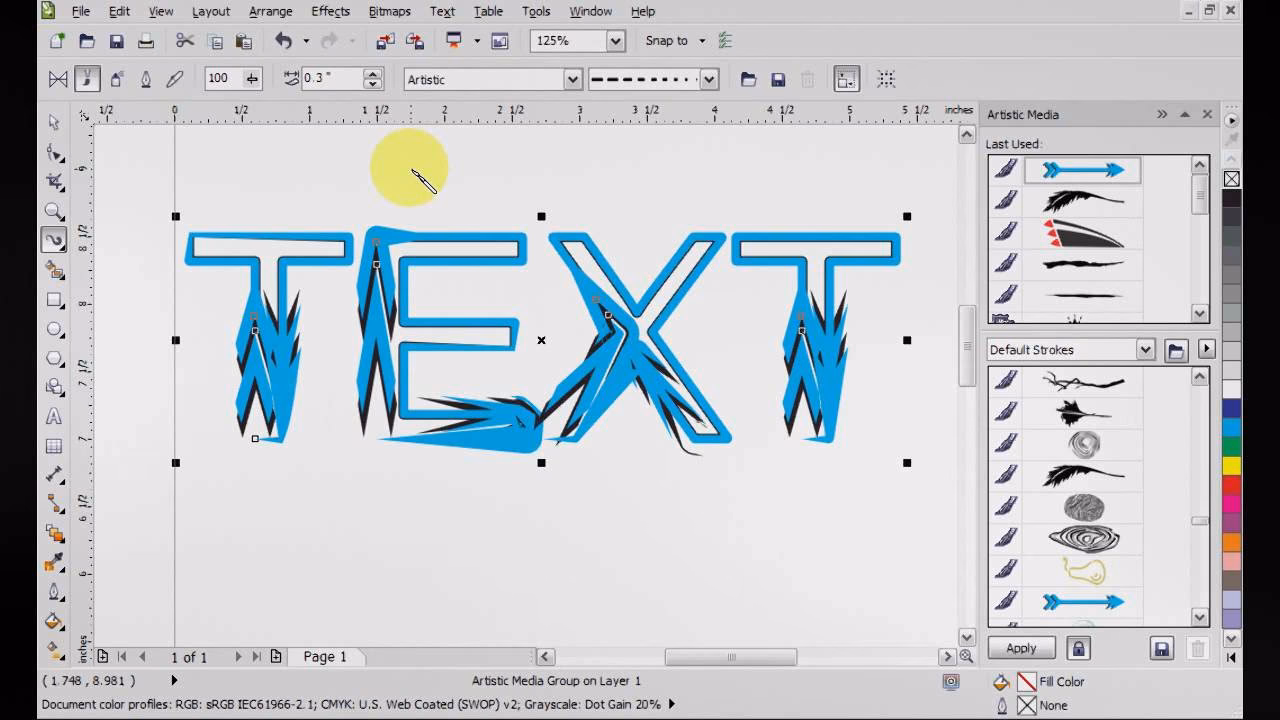Open the zoom level dropdown showing 125%
Screen dimensions: 1280x720
(x=616, y=41)
